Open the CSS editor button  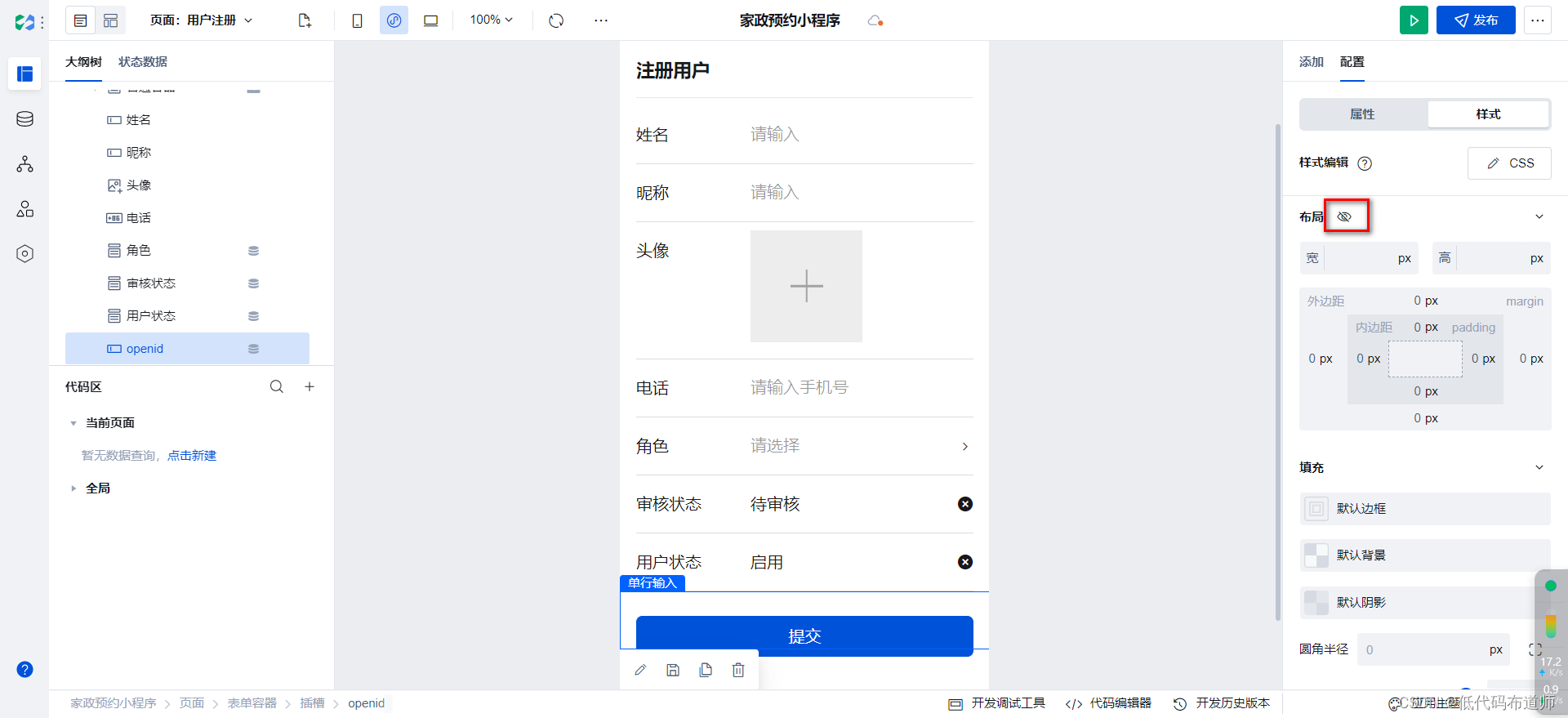[x=1509, y=163]
